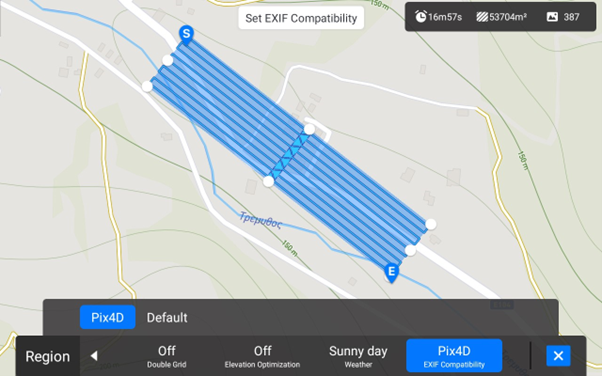Click the flight time clock icon
The image size is (602, 376).
click(421, 17)
